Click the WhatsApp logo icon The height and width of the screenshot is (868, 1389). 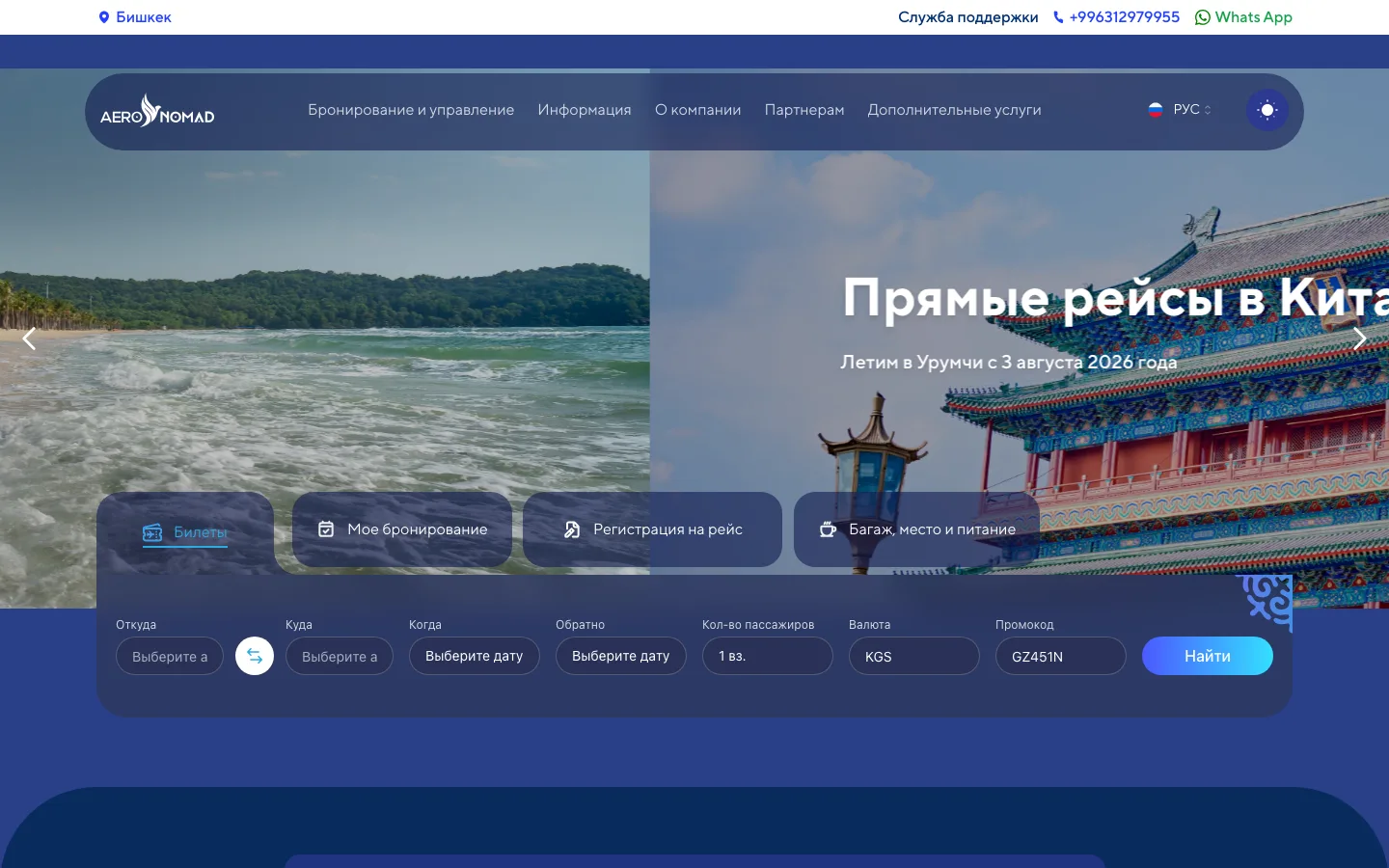click(1203, 17)
